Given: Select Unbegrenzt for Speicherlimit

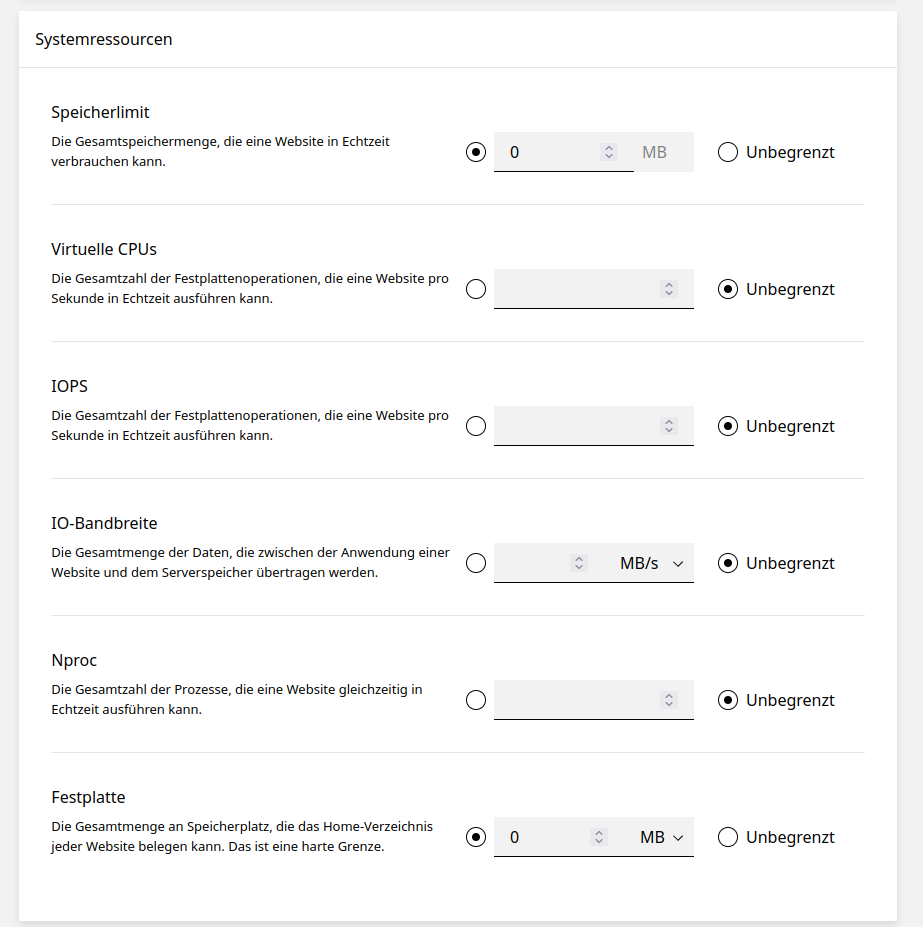Looking at the screenshot, I should point(727,152).
